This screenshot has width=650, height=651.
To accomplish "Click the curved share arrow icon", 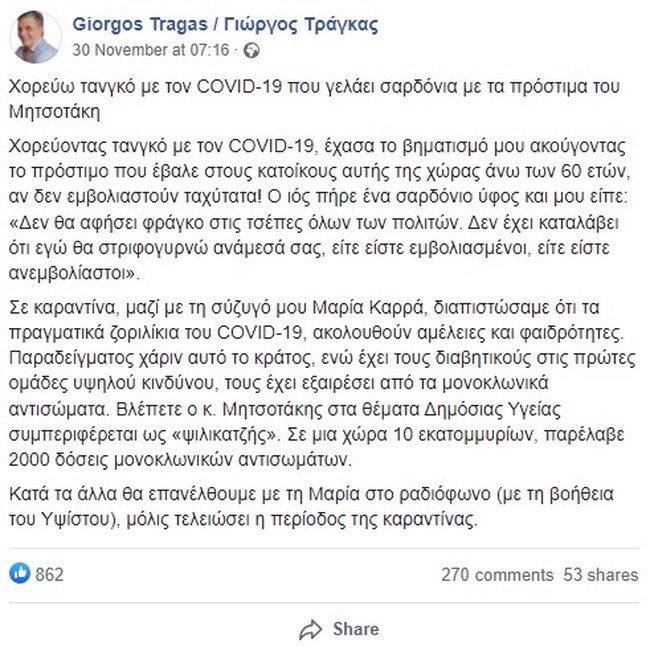I will click(311, 629).
